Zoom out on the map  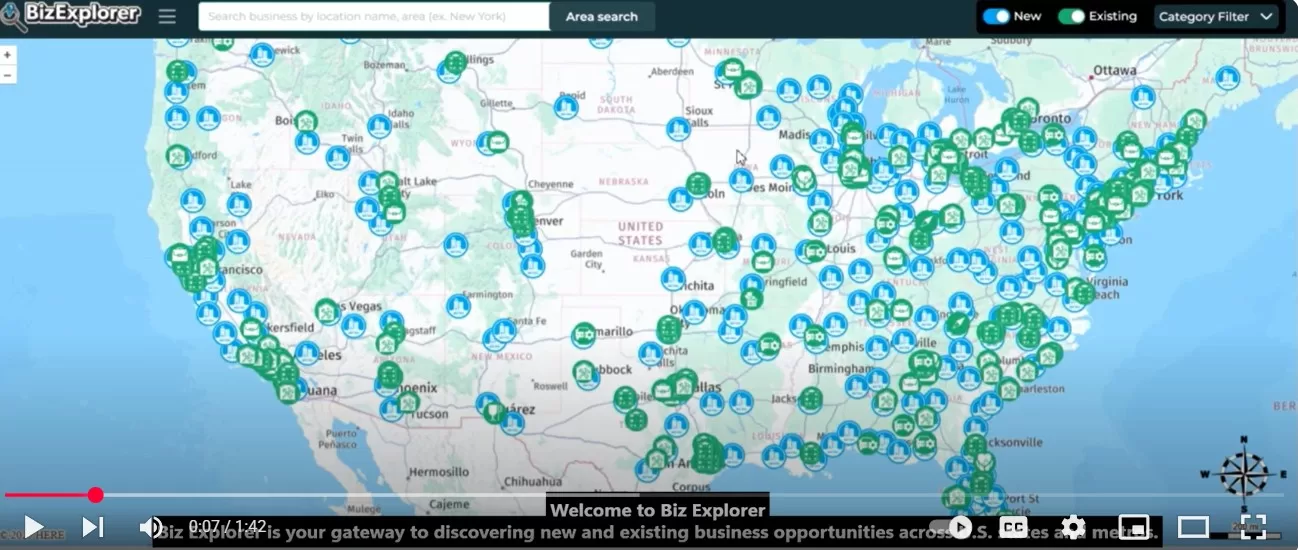click(8, 75)
